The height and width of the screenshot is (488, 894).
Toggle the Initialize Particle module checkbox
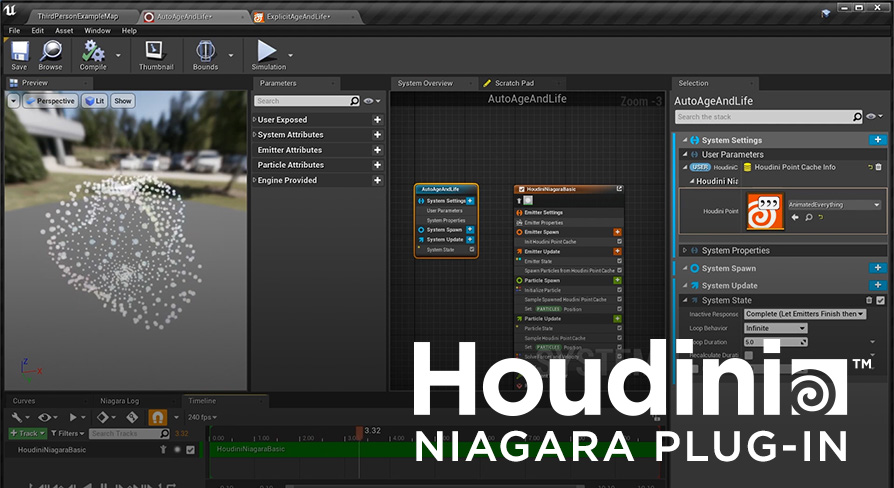pyautogui.click(x=619, y=290)
